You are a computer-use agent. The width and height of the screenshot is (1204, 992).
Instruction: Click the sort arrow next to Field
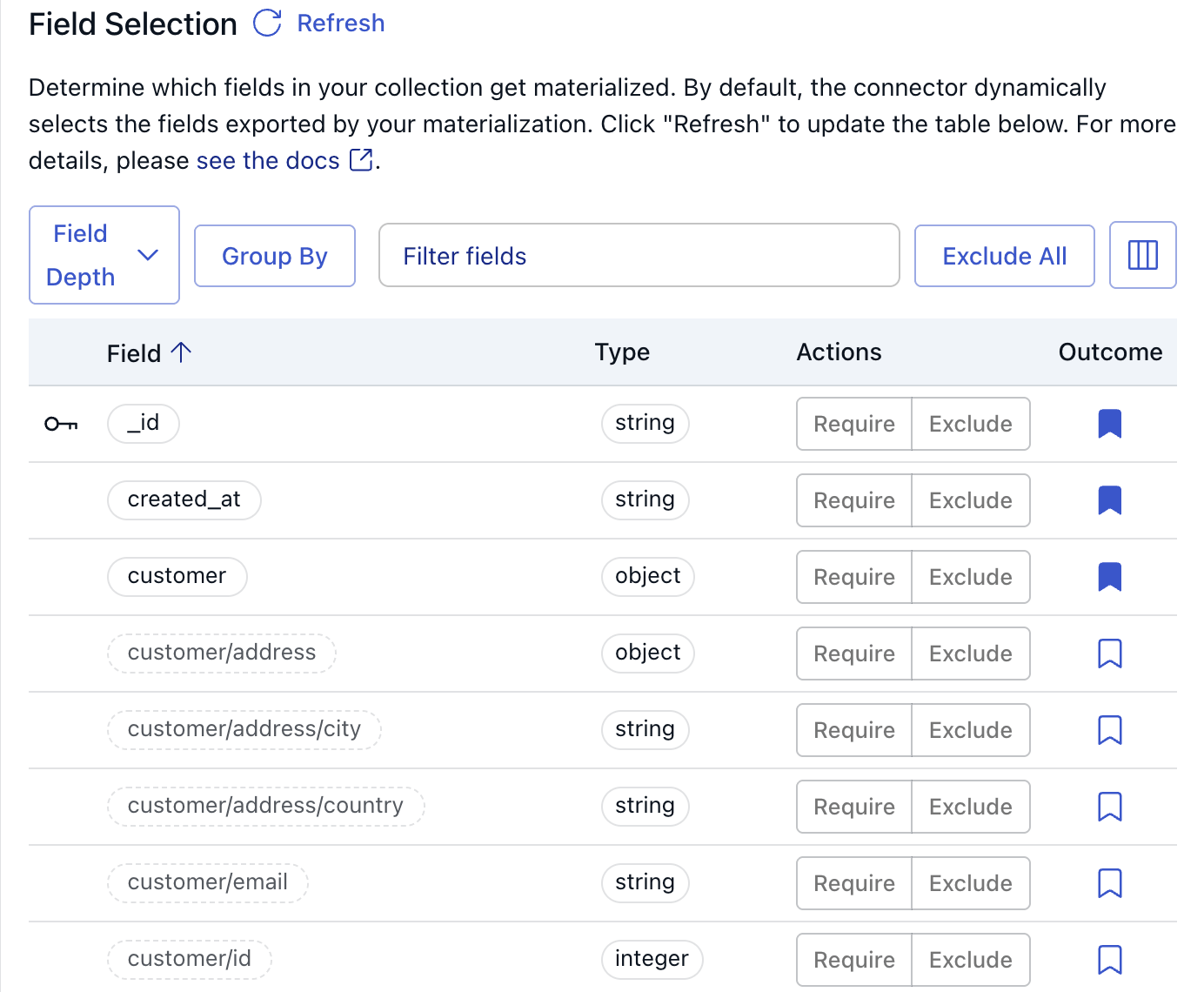[181, 352]
